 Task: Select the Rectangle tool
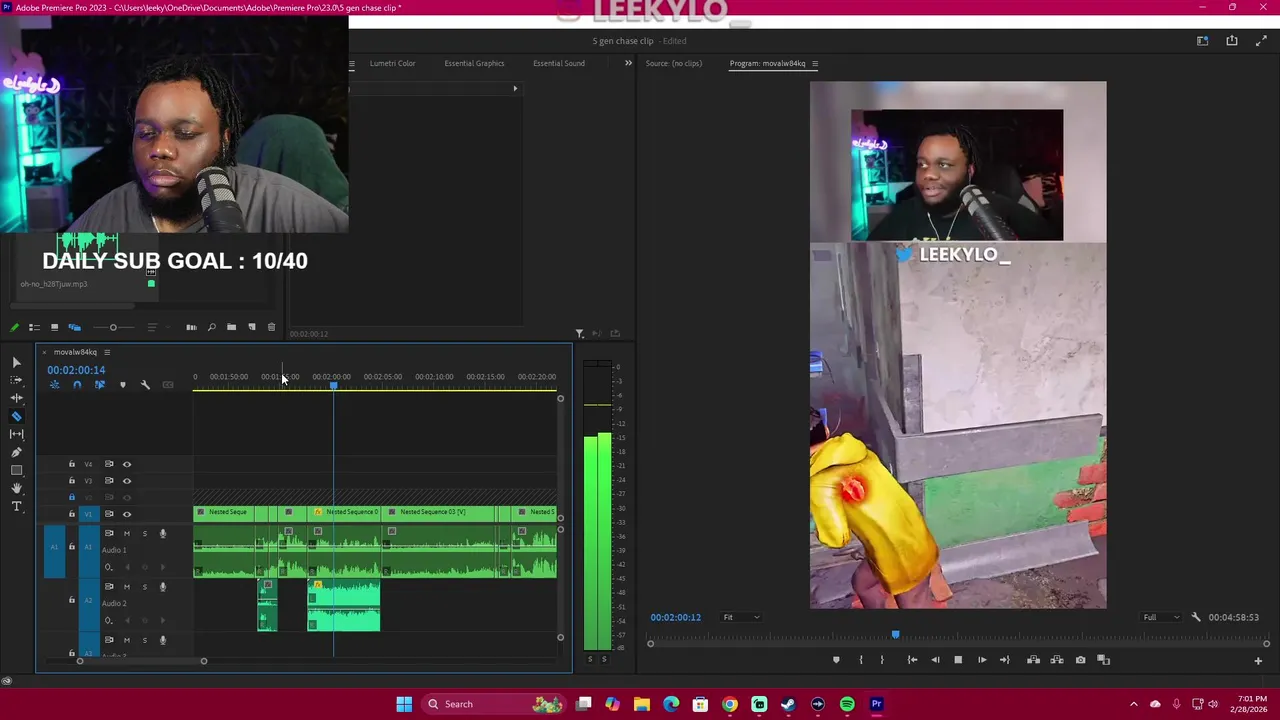(16, 470)
